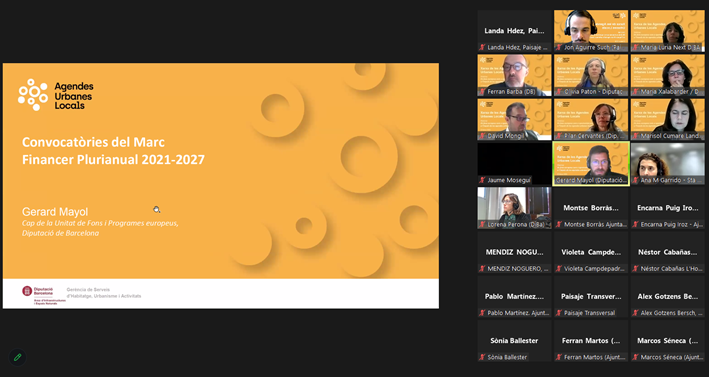Click large name 'Pablo Martínez...' in tile
Screen dimensions: 709x377
click(x=515, y=297)
